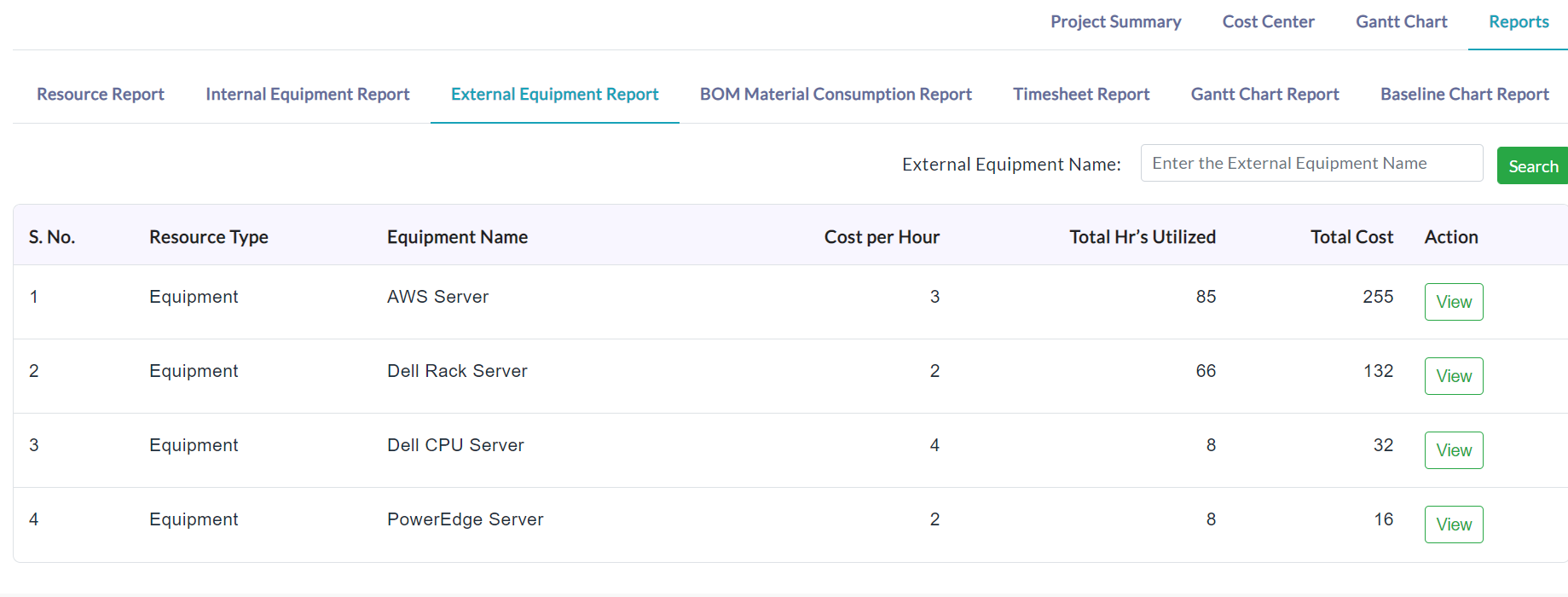Select External Equipment Report sub-tab
Image resolution: width=1568 pixels, height=597 pixels.
[x=555, y=95]
